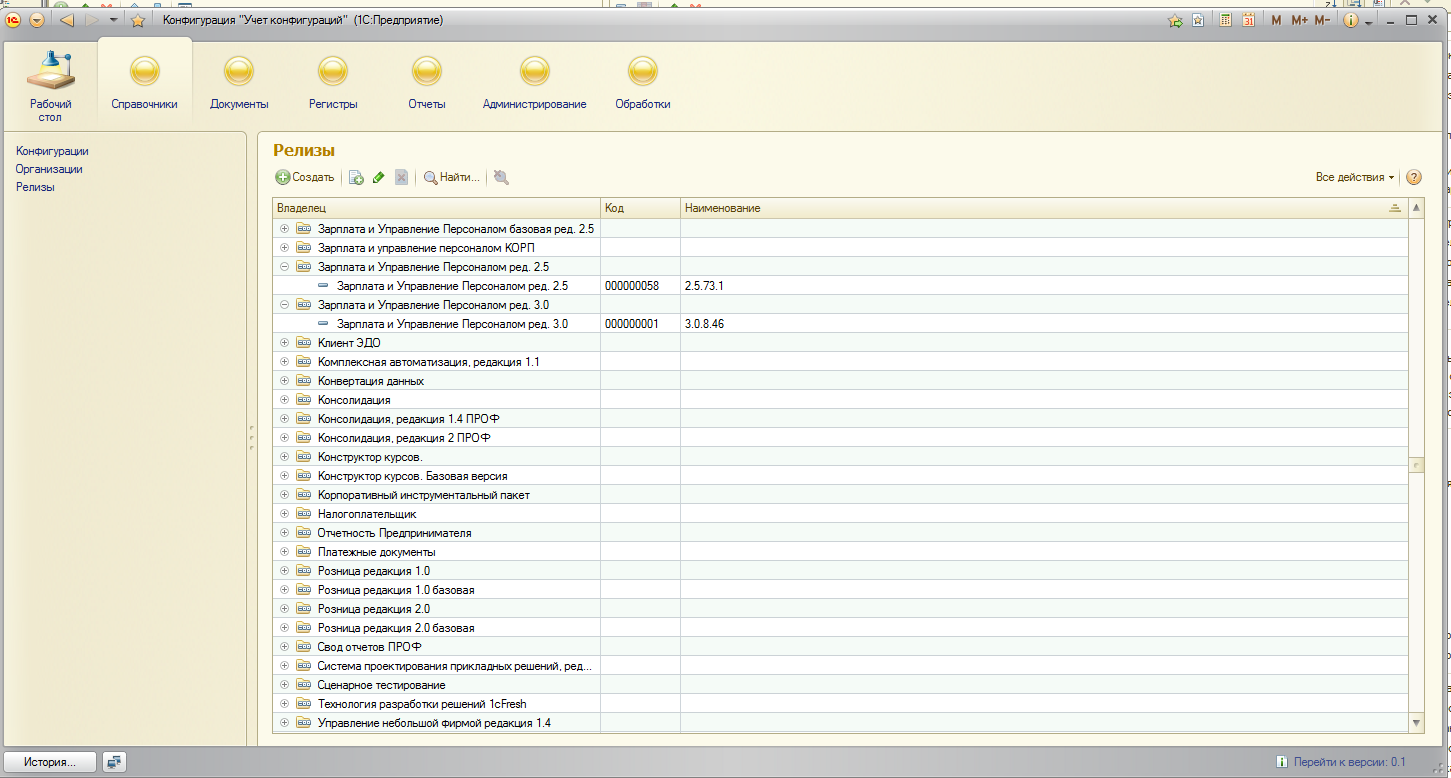Expand Зарплата и управление персоналом КОРП group
Image resolution: width=1451 pixels, height=778 pixels.
pyautogui.click(x=284, y=248)
